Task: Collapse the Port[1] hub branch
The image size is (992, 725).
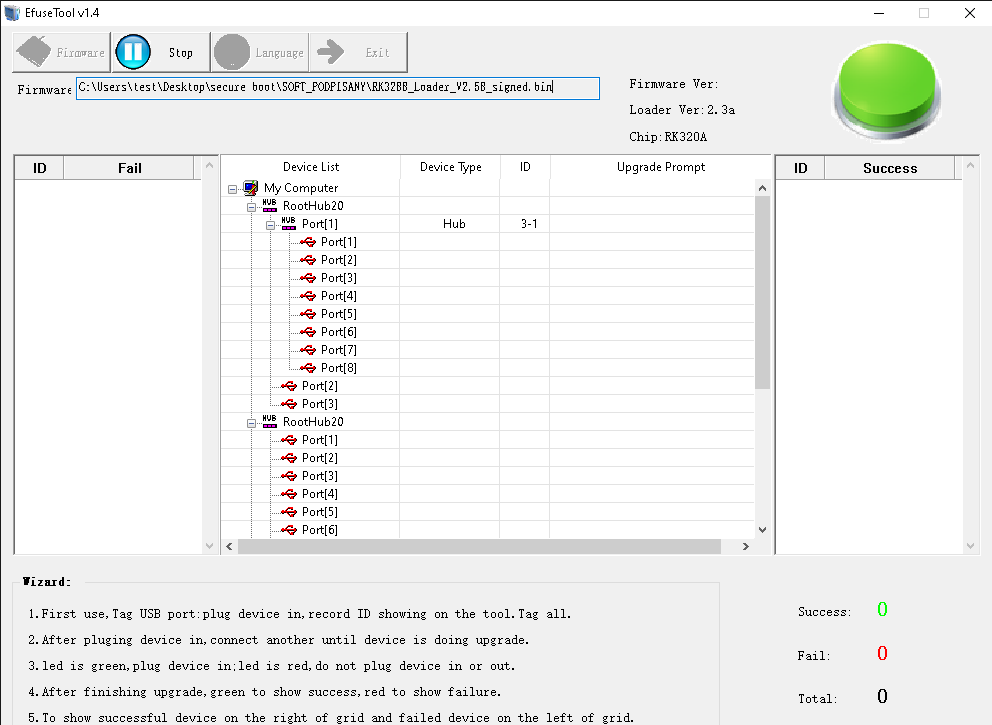Action: [268, 223]
